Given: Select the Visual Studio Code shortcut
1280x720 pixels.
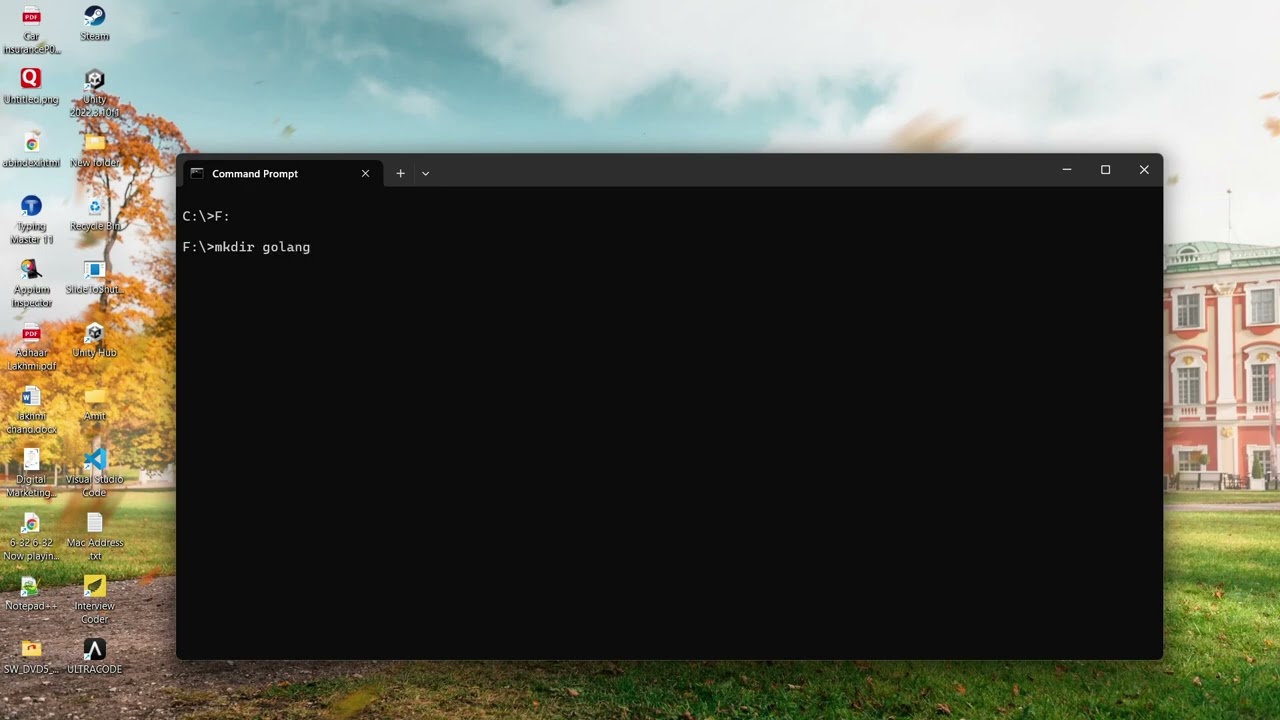Looking at the screenshot, I should click(94, 459).
